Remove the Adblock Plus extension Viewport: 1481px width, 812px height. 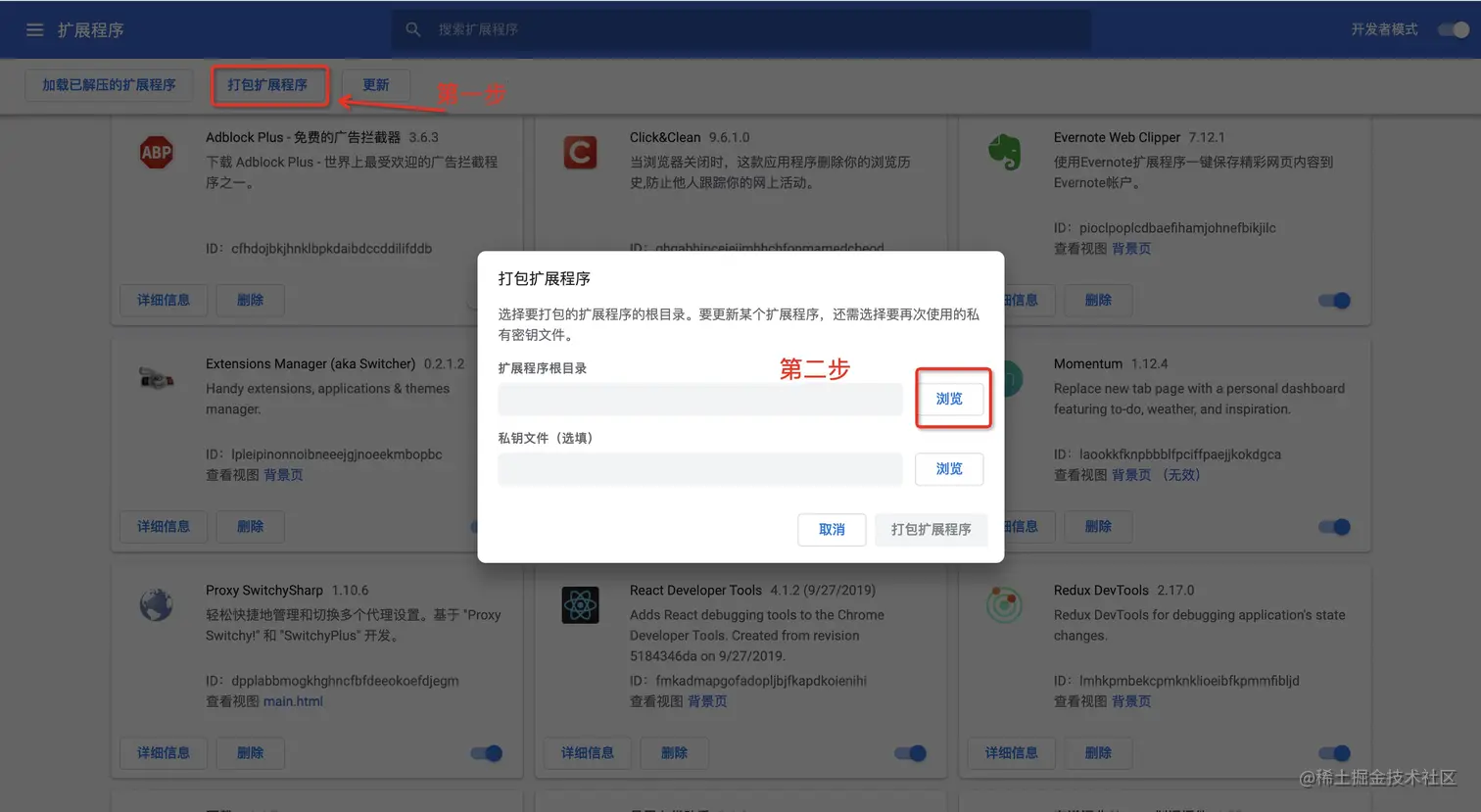pyautogui.click(x=250, y=300)
